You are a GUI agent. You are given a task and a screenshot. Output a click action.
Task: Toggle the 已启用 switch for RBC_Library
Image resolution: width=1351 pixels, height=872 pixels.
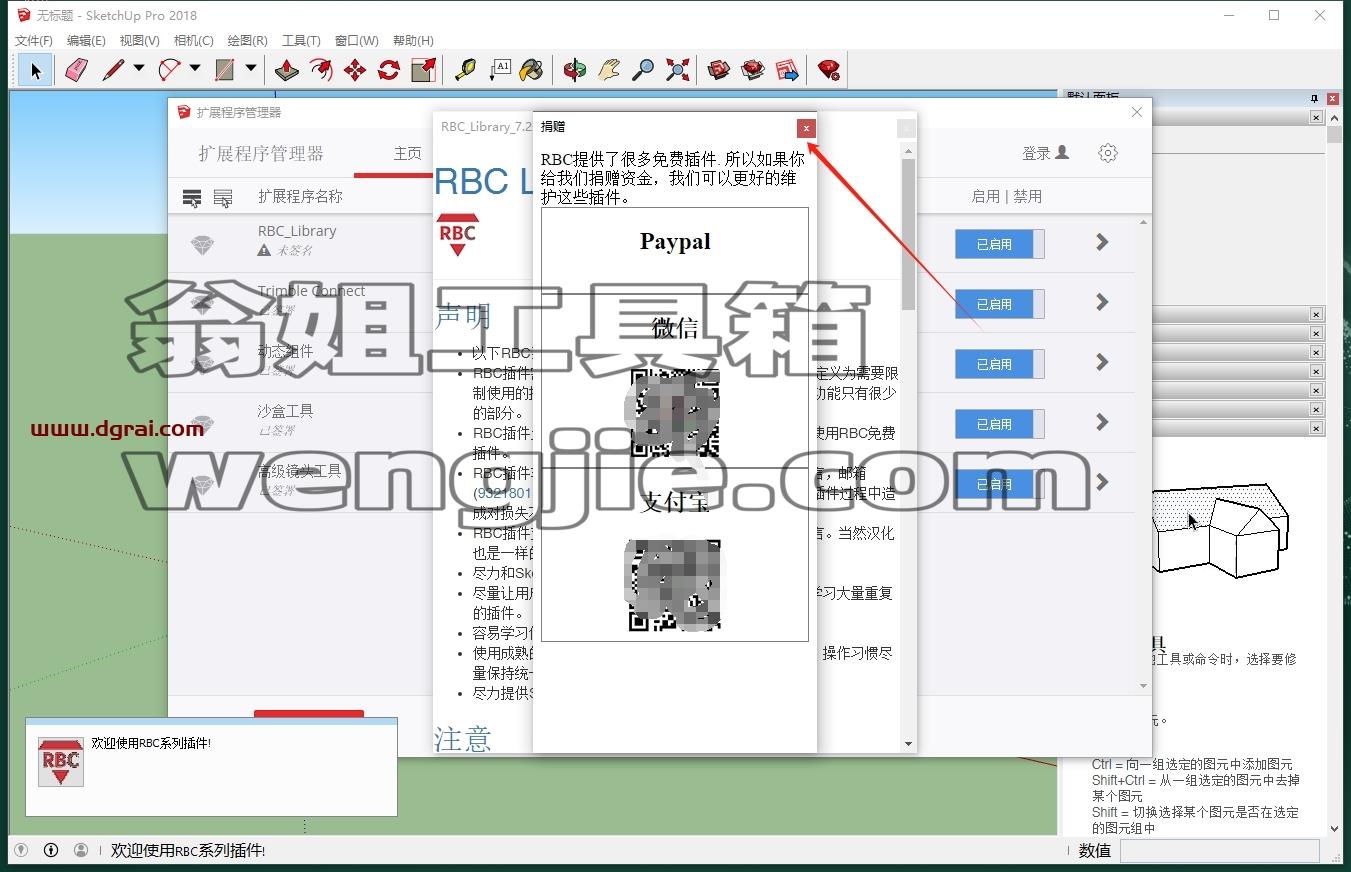(x=999, y=244)
